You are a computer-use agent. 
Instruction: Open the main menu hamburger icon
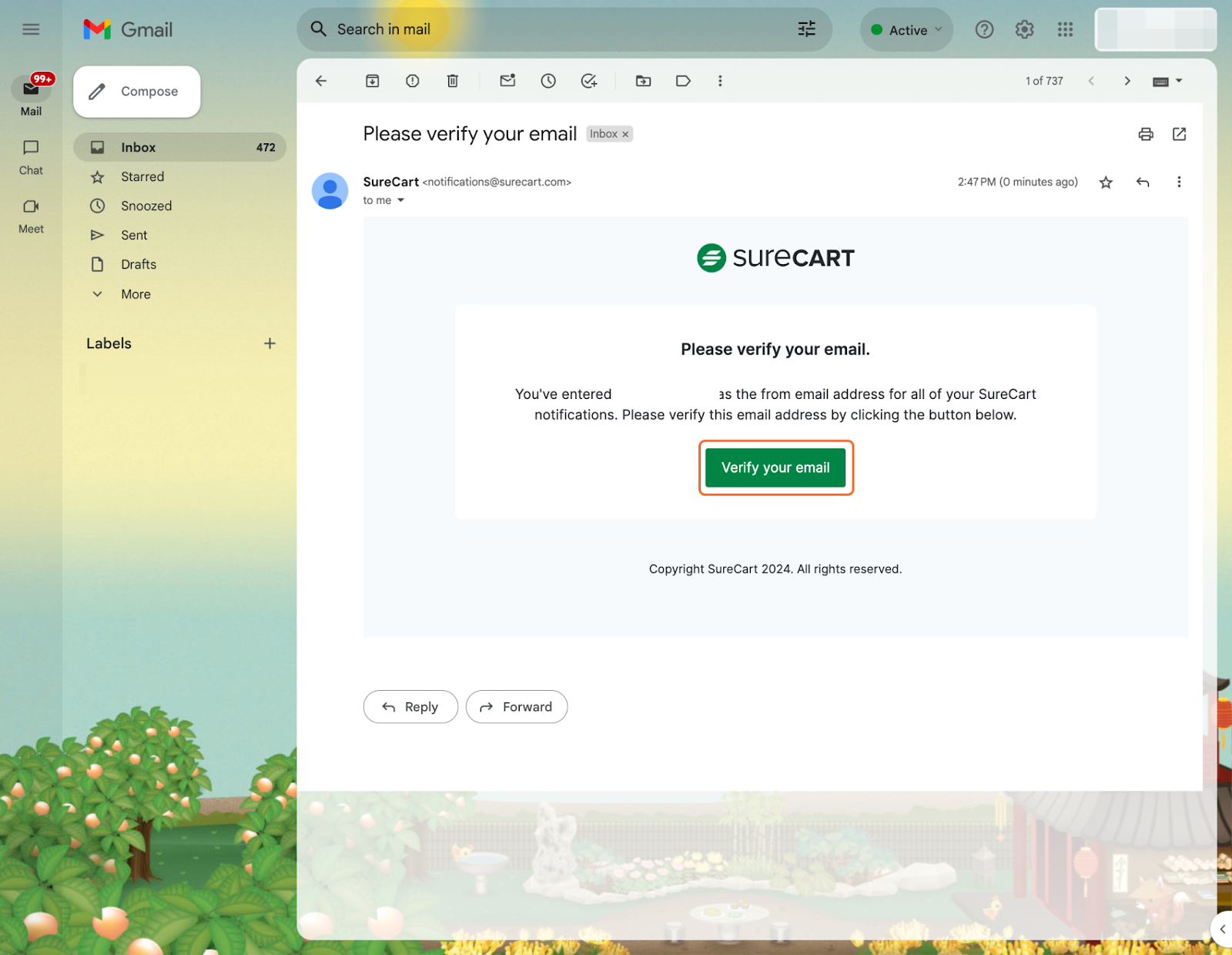click(31, 29)
